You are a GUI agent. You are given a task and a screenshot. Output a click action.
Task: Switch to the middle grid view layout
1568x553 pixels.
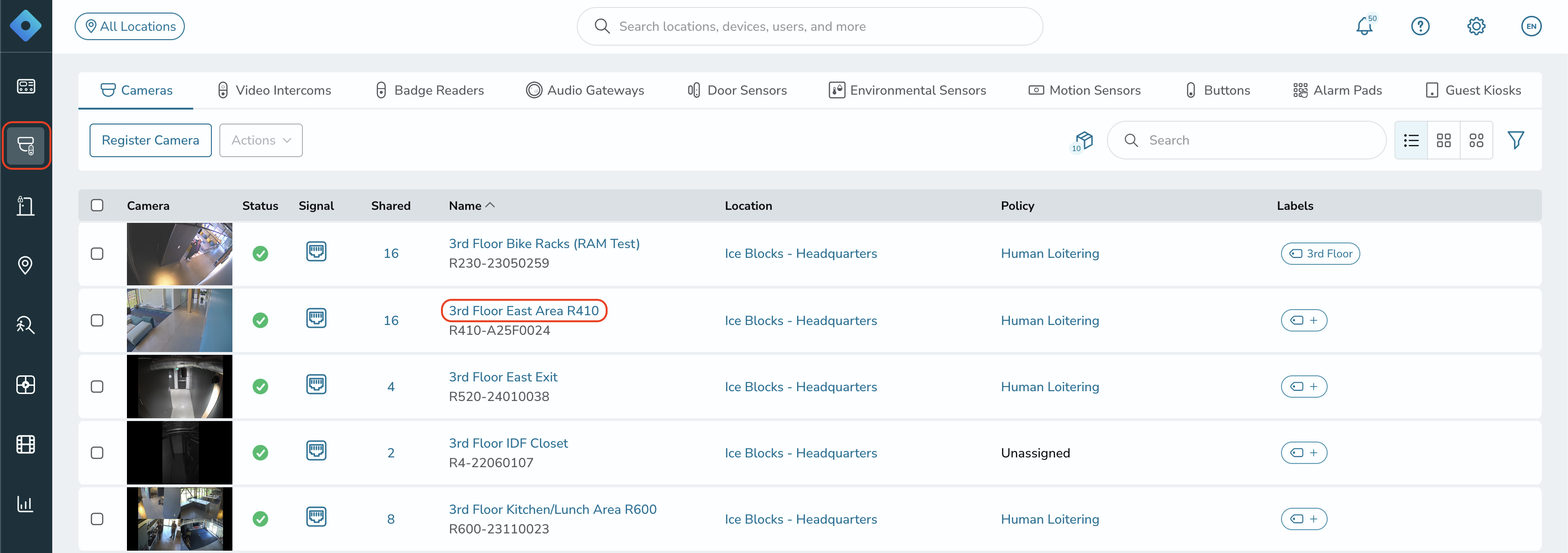pos(1444,140)
